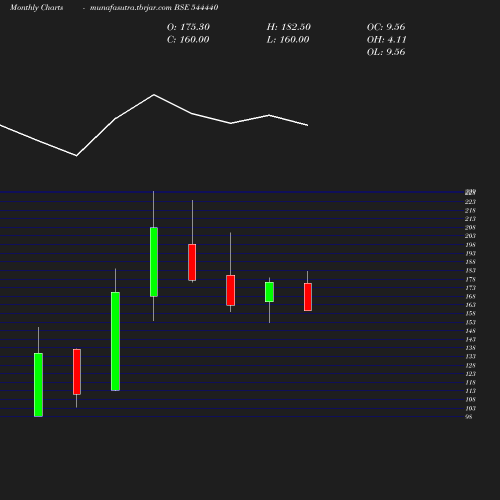The height and width of the screenshot is (500, 500).
Task: Click the 158 price axis label
Action: pyautogui.click(x=470, y=313)
